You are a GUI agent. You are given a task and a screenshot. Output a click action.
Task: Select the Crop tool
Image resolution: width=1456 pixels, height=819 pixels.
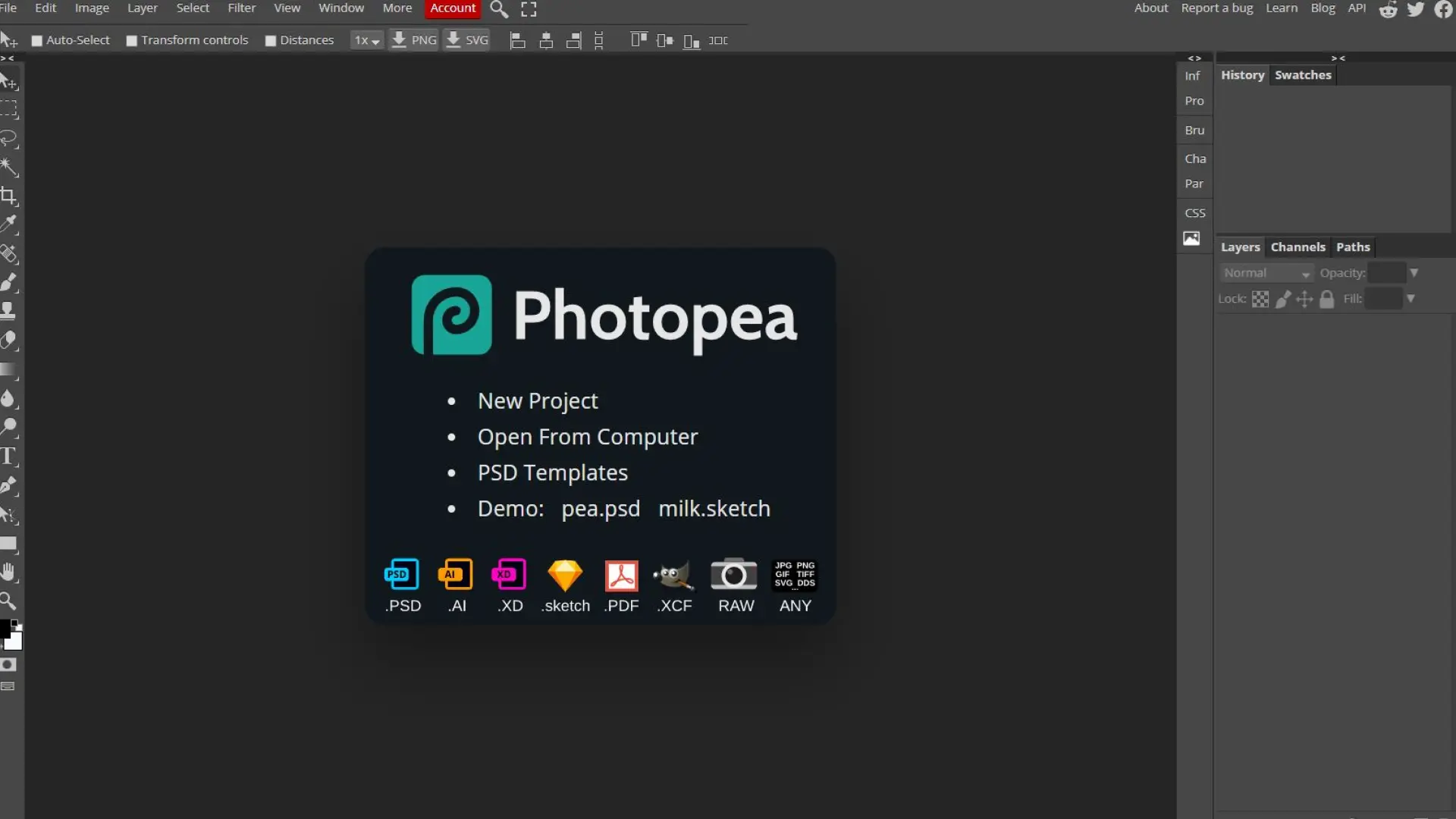click(9, 196)
